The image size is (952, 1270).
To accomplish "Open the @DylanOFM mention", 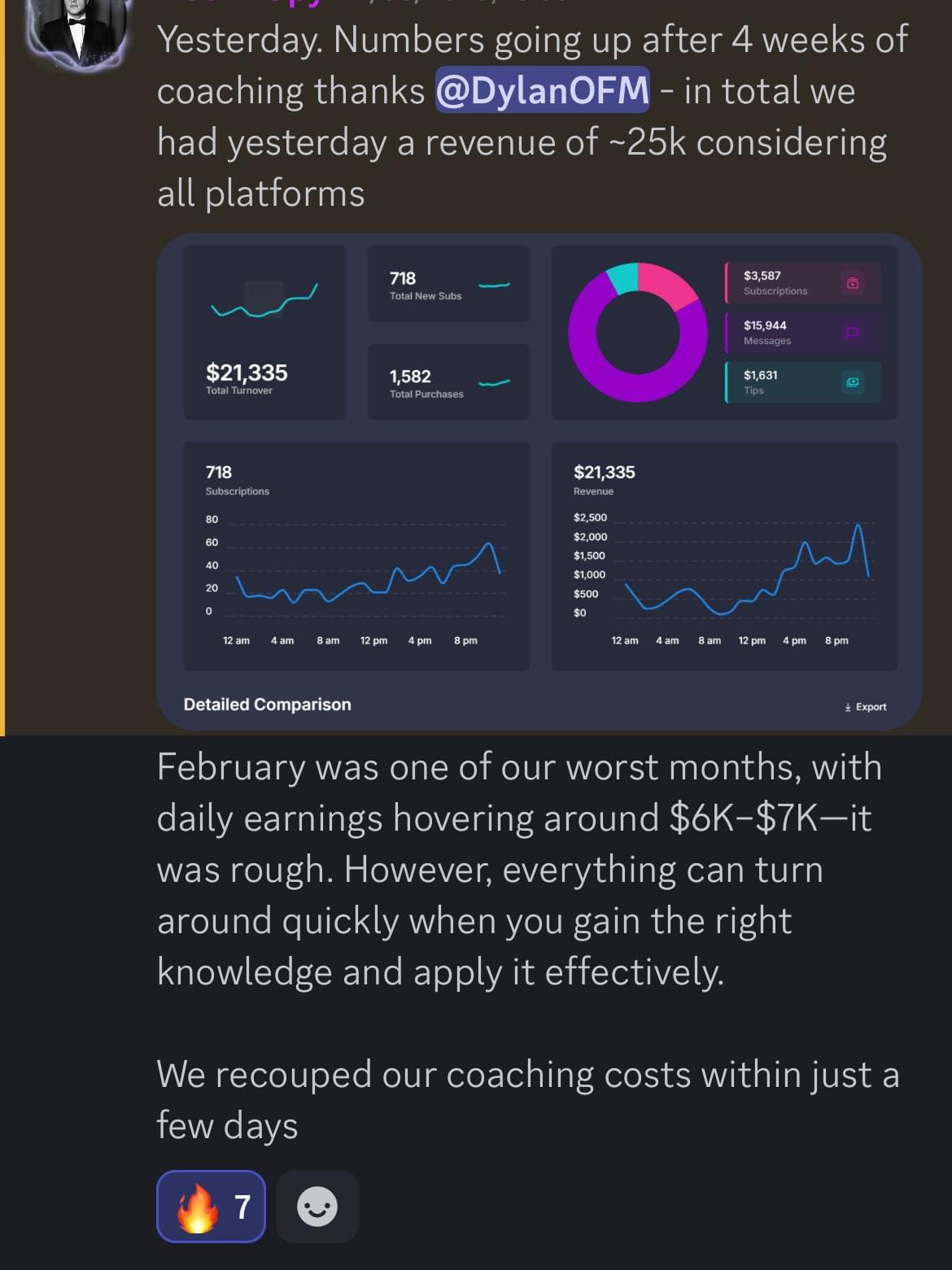I will point(542,89).
